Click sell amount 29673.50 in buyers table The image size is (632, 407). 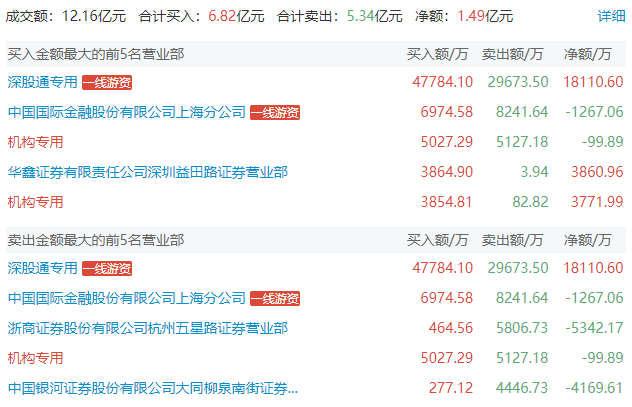pyautogui.click(x=518, y=82)
